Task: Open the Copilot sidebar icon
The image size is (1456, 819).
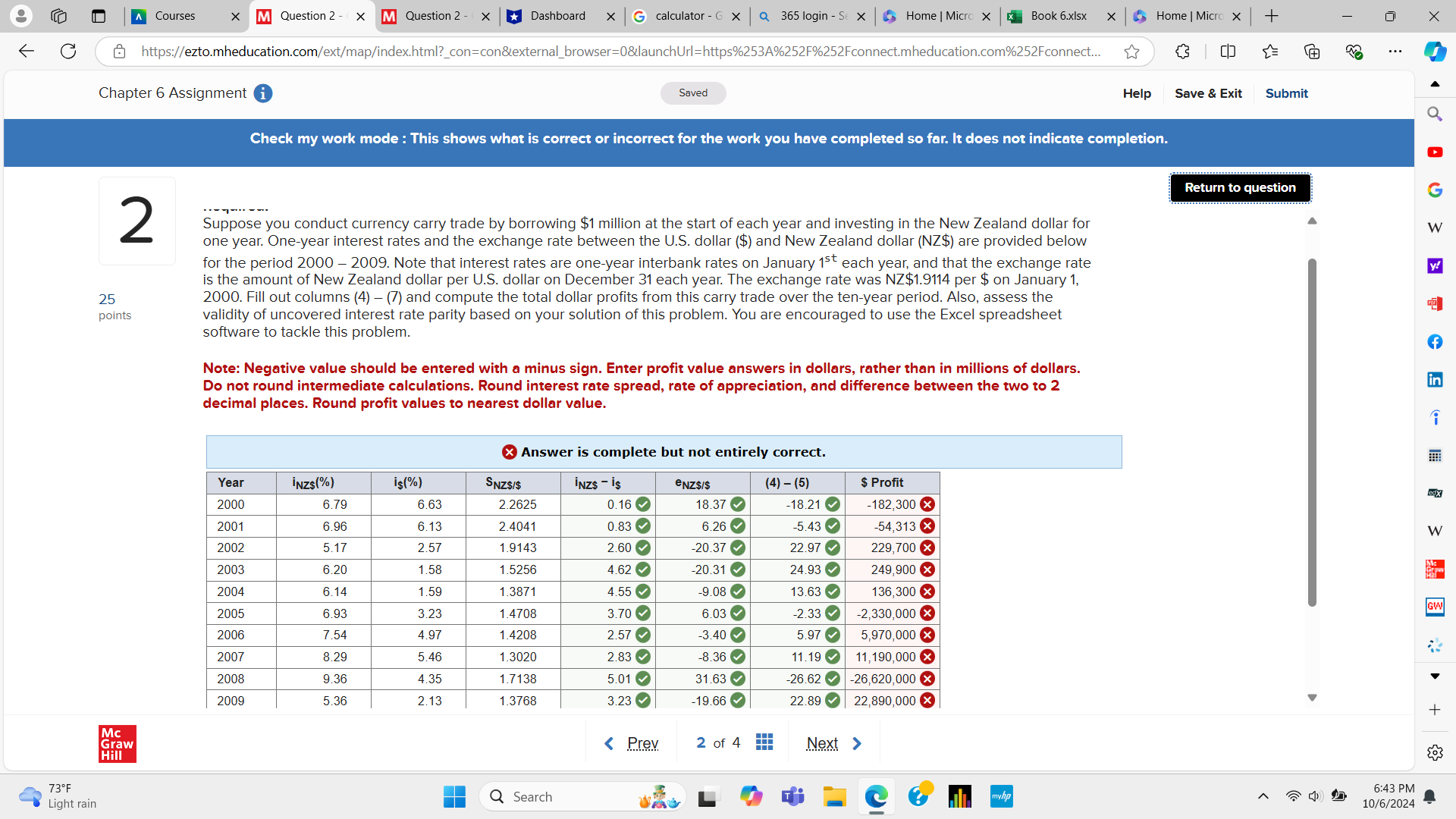Action: coord(1434,52)
